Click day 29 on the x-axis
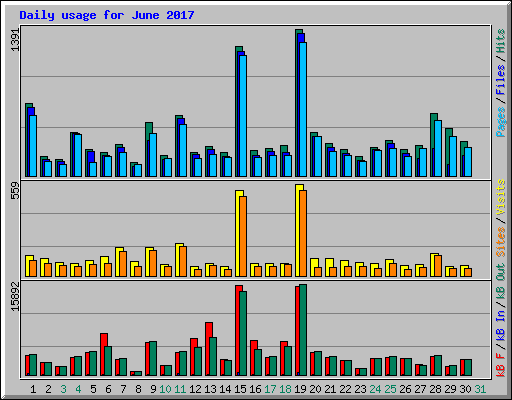 450,389
